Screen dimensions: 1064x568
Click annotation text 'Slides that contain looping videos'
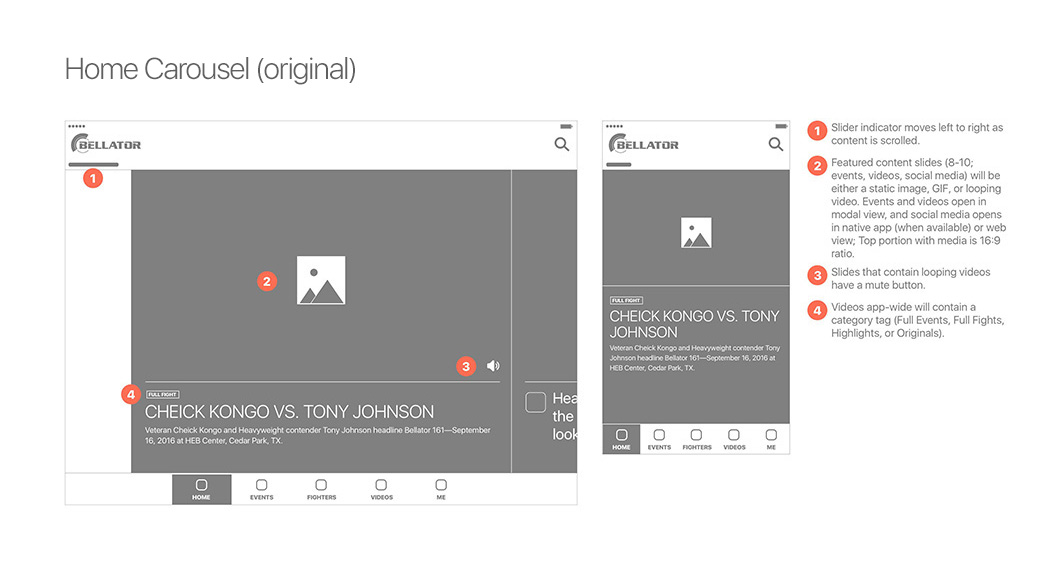point(910,278)
